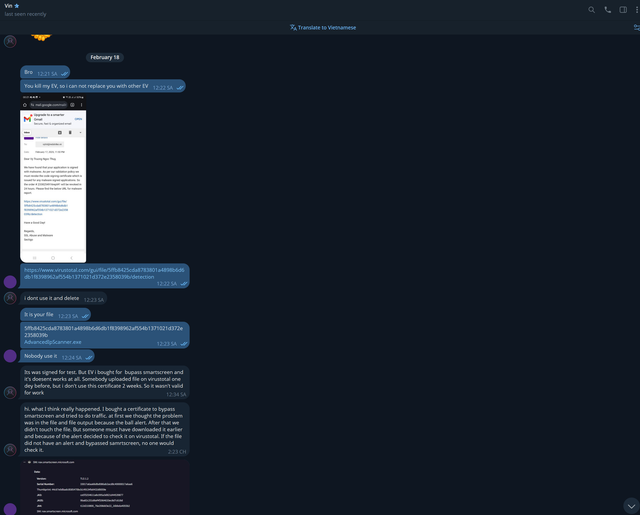Click the avatar beside 'i dont use it and delete'
Image resolution: width=640 pixels, height=515 pixels.
coord(10,298)
